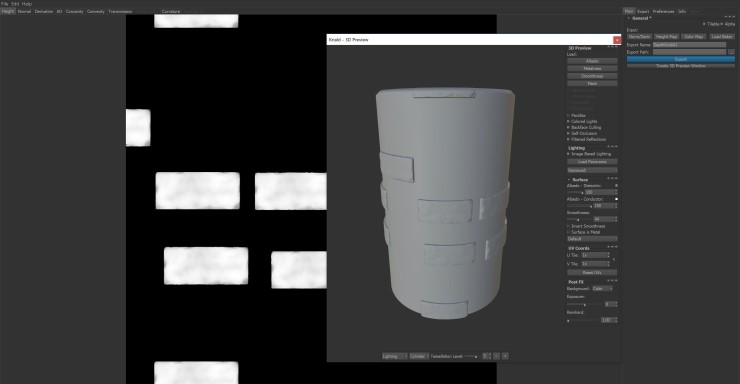The height and width of the screenshot is (384, 740).
Task: Click the cylinder model in 3D preview
Action: [445, 203]
